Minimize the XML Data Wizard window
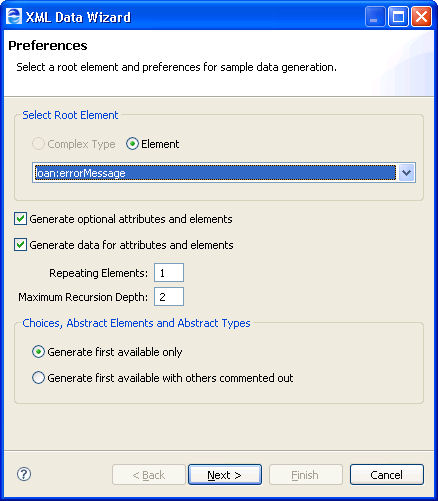 point(375,17)
